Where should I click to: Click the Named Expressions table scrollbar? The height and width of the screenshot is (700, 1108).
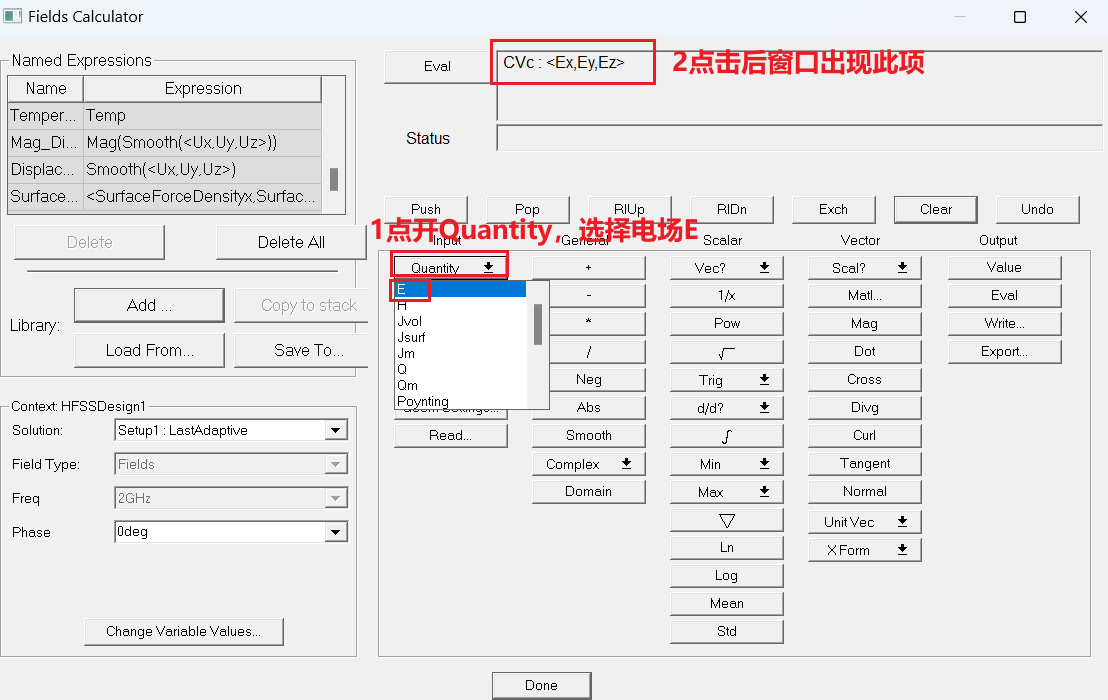[334, 179]
